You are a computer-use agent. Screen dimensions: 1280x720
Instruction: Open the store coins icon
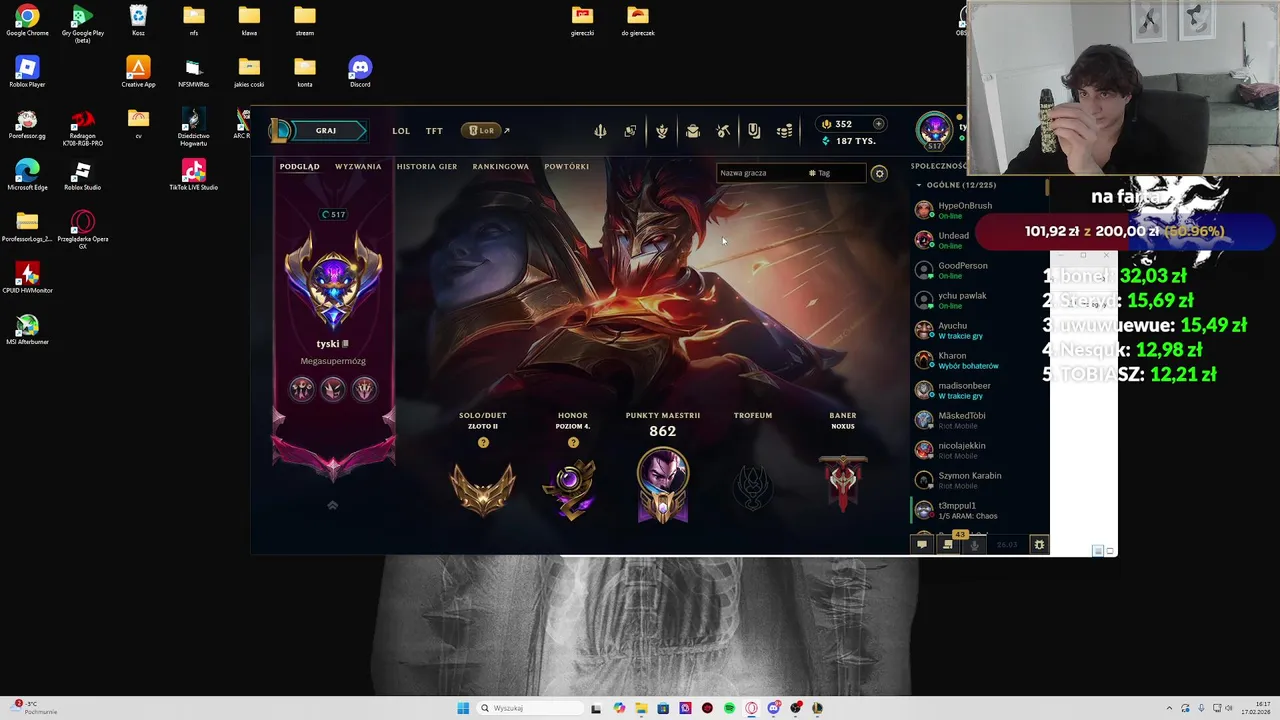click(x=785, y=131)
